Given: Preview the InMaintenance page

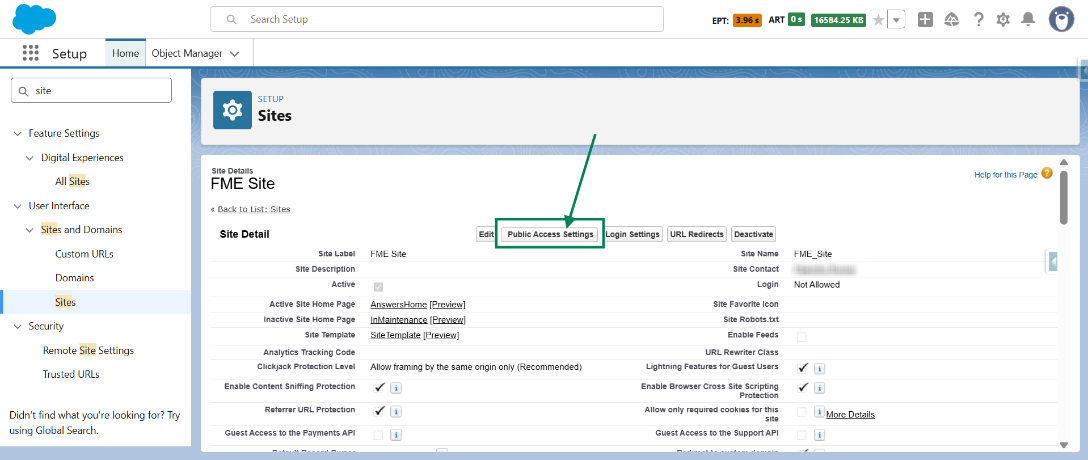Looking at the screenshot, I should coord(448,320).
